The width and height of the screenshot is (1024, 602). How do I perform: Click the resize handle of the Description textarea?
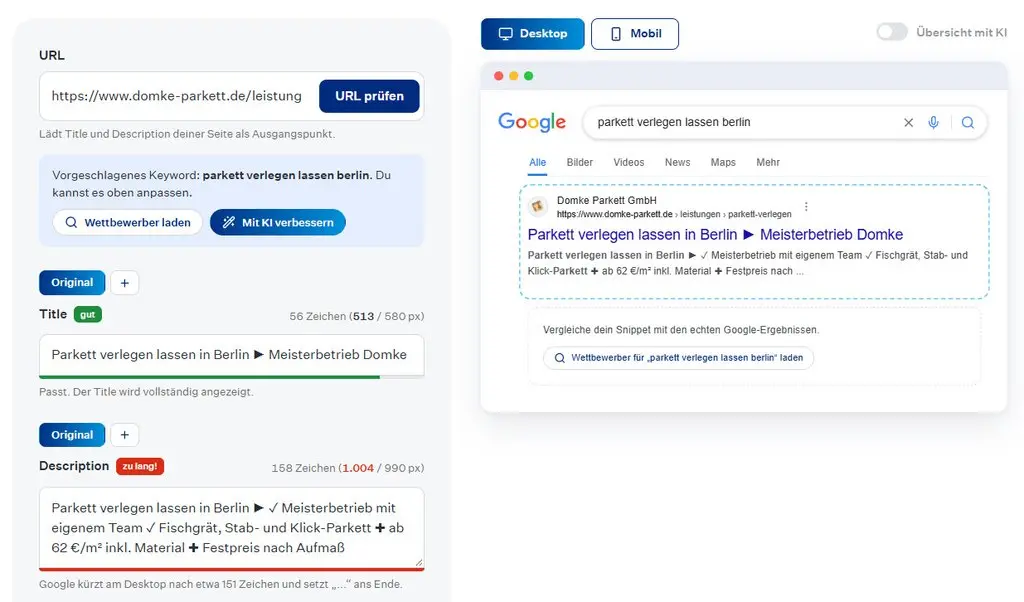tap(419, 562)
